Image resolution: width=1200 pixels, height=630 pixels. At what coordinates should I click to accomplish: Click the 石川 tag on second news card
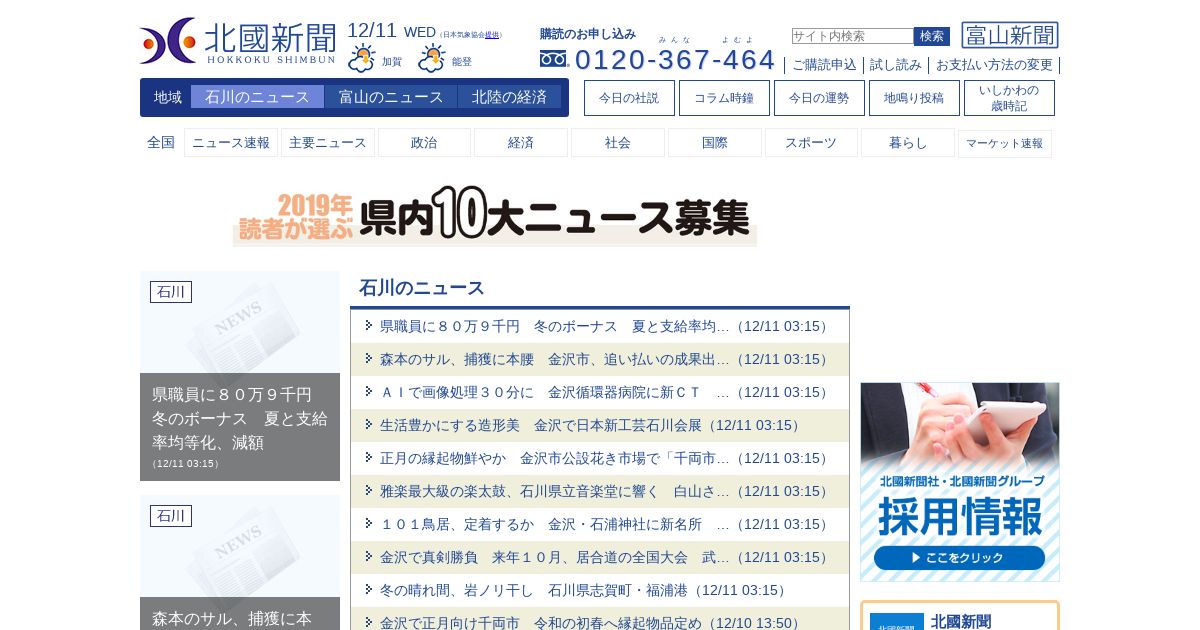[171, 516]
